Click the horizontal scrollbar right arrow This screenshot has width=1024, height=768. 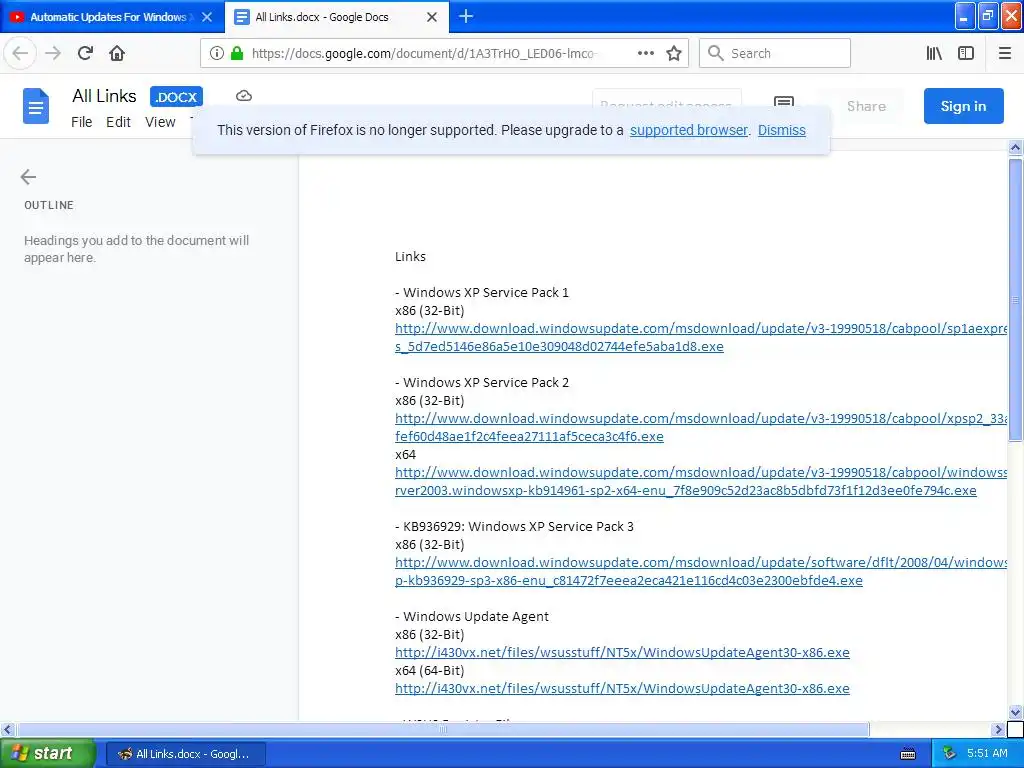(x=998, y=729)
